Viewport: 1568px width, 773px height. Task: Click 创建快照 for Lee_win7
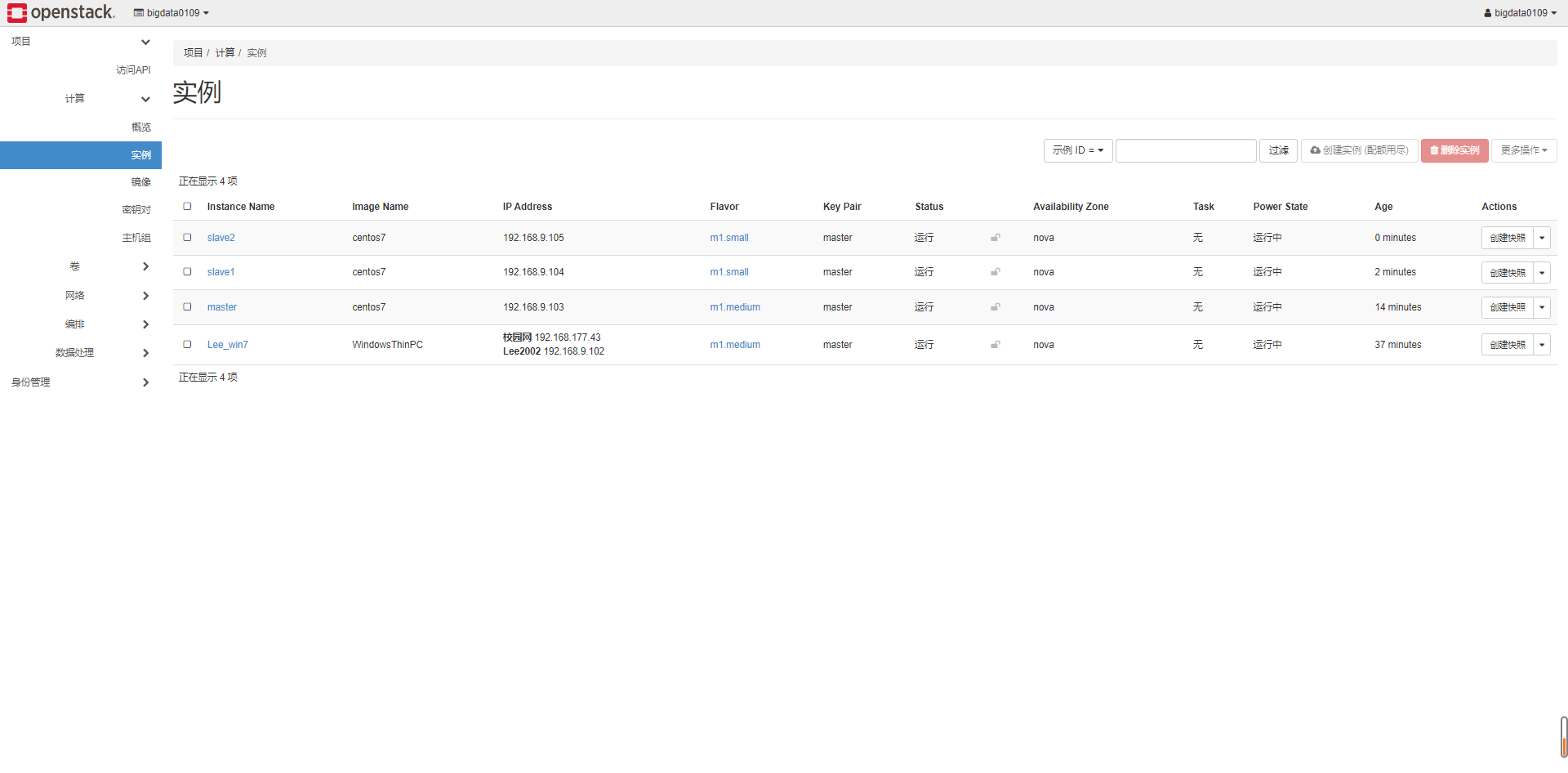tap(1508, 345)
